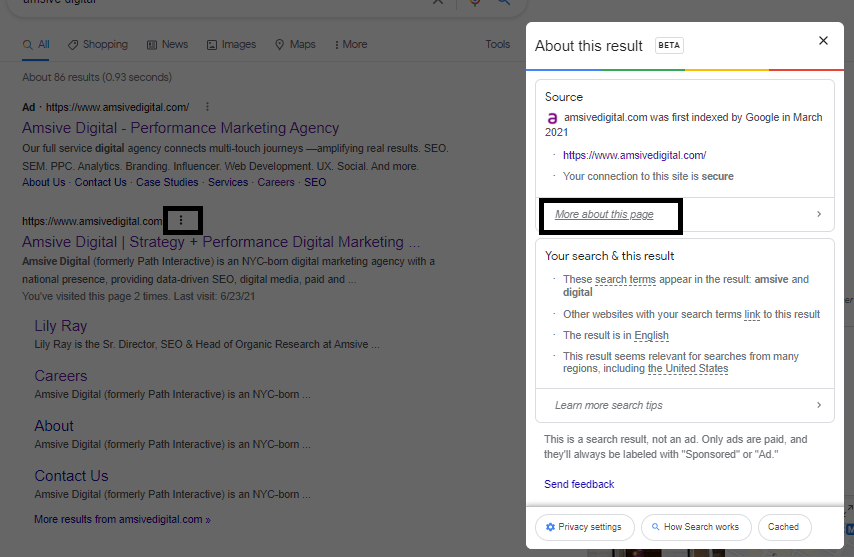Open three-dot menu beside organic amsivedigital.com URL
The image size is (854, 557).
coord(181,221)
